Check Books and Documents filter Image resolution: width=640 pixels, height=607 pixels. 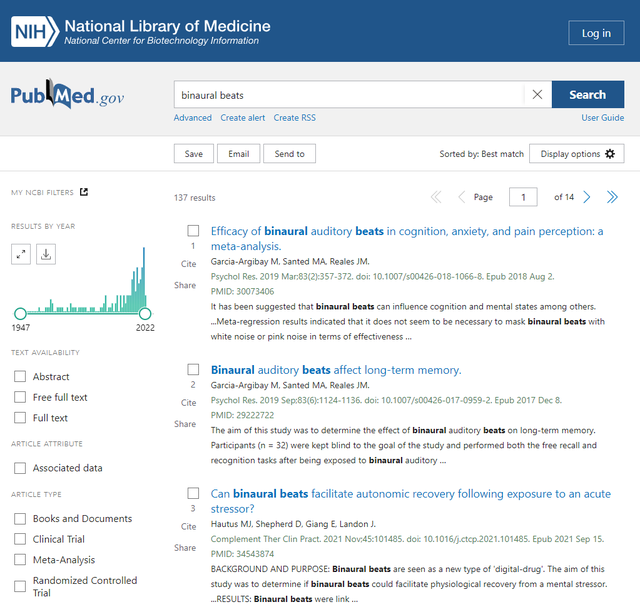tap(20, 519)
